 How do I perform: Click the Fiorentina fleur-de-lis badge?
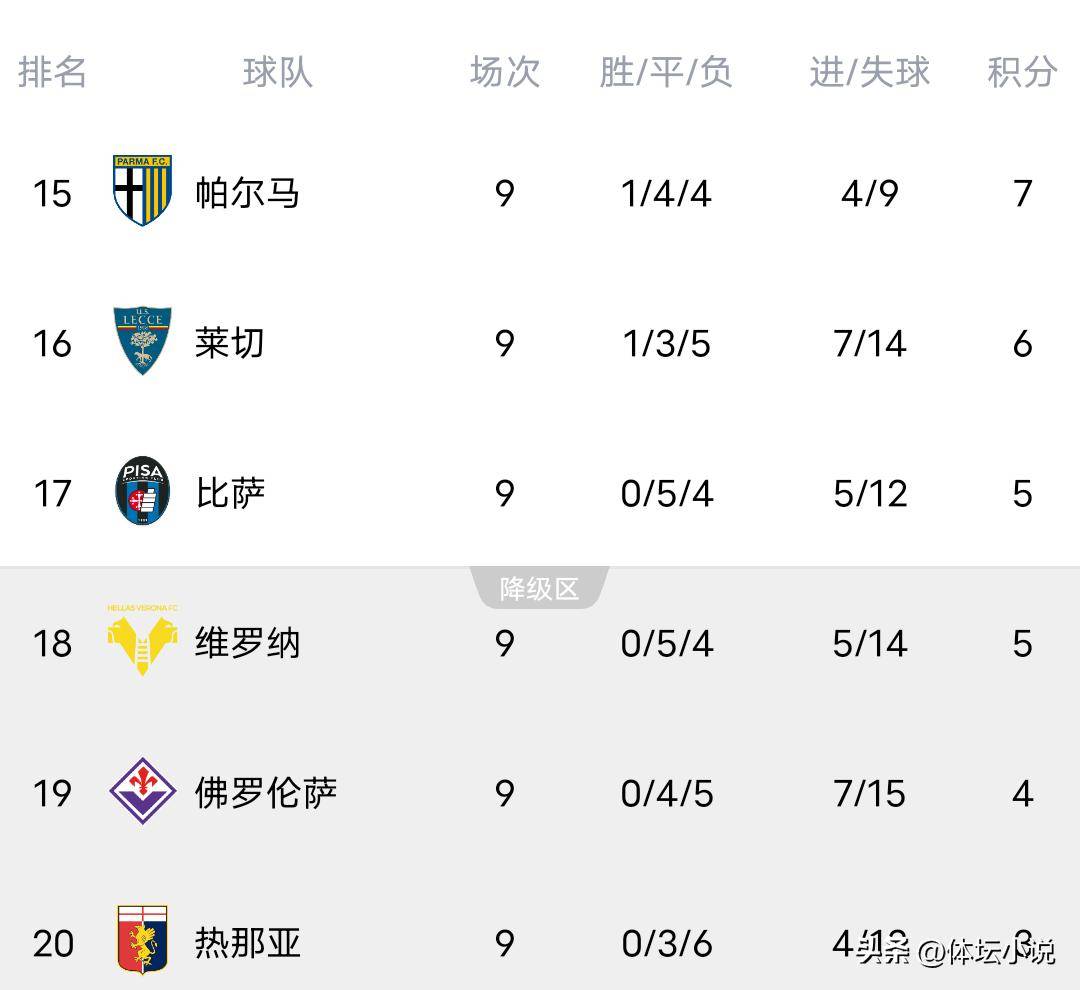pyautogui.click(x=141, y=793)
